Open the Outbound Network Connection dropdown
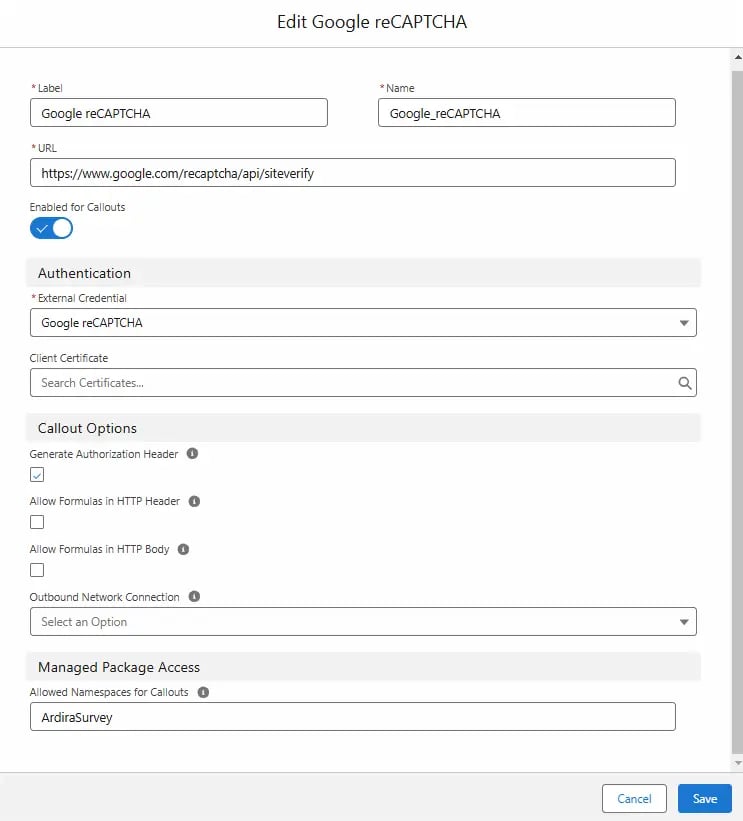Image resolution: width=743 pixels, height=821 pixels. [363, 622]
